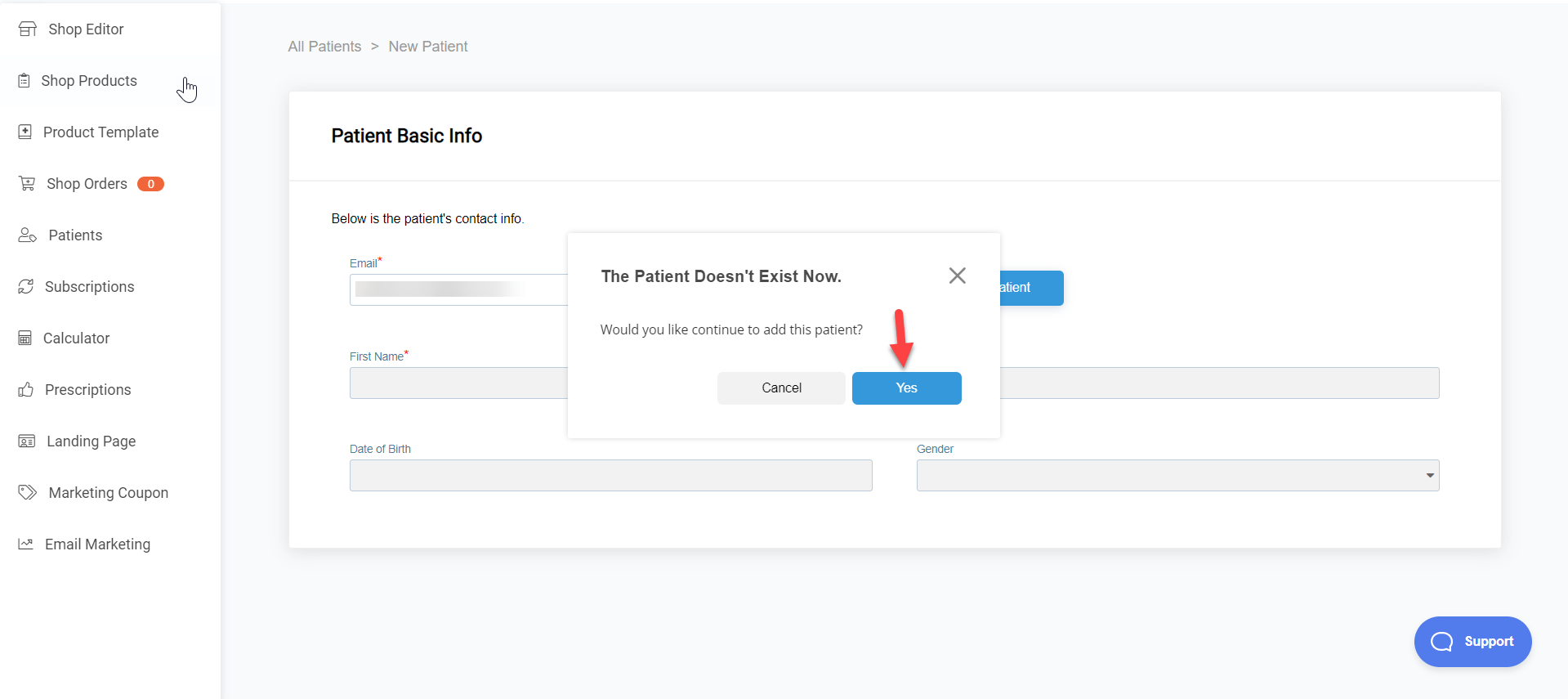Image resolution: width=1568 pixels, height=699 pixels.
Task: Click the Prescriptions thumbs-up icon
Action: [x=26, y=390]
